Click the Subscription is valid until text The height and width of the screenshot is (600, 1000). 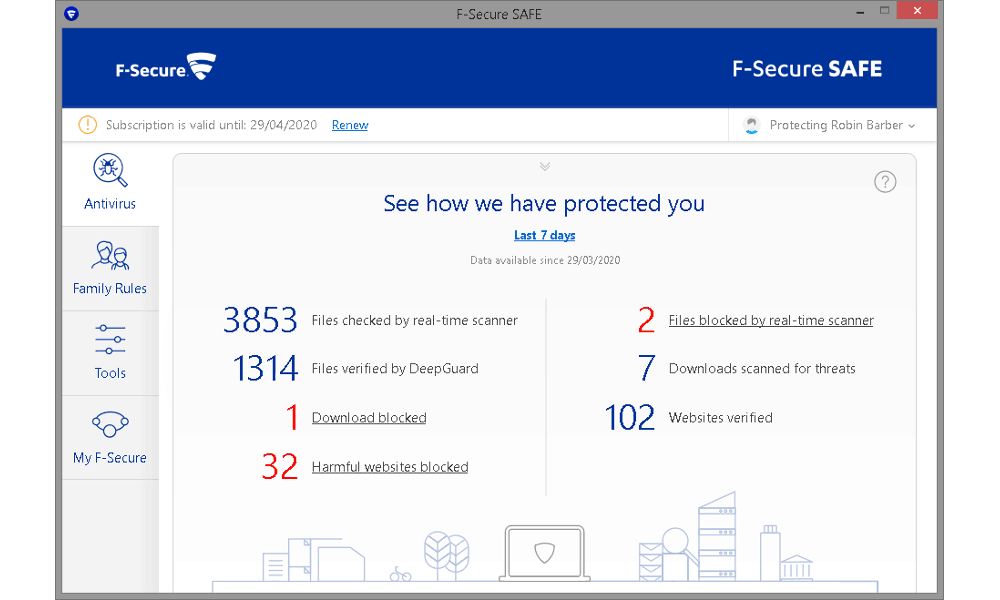pyautogui.click(x=211, y=125)
